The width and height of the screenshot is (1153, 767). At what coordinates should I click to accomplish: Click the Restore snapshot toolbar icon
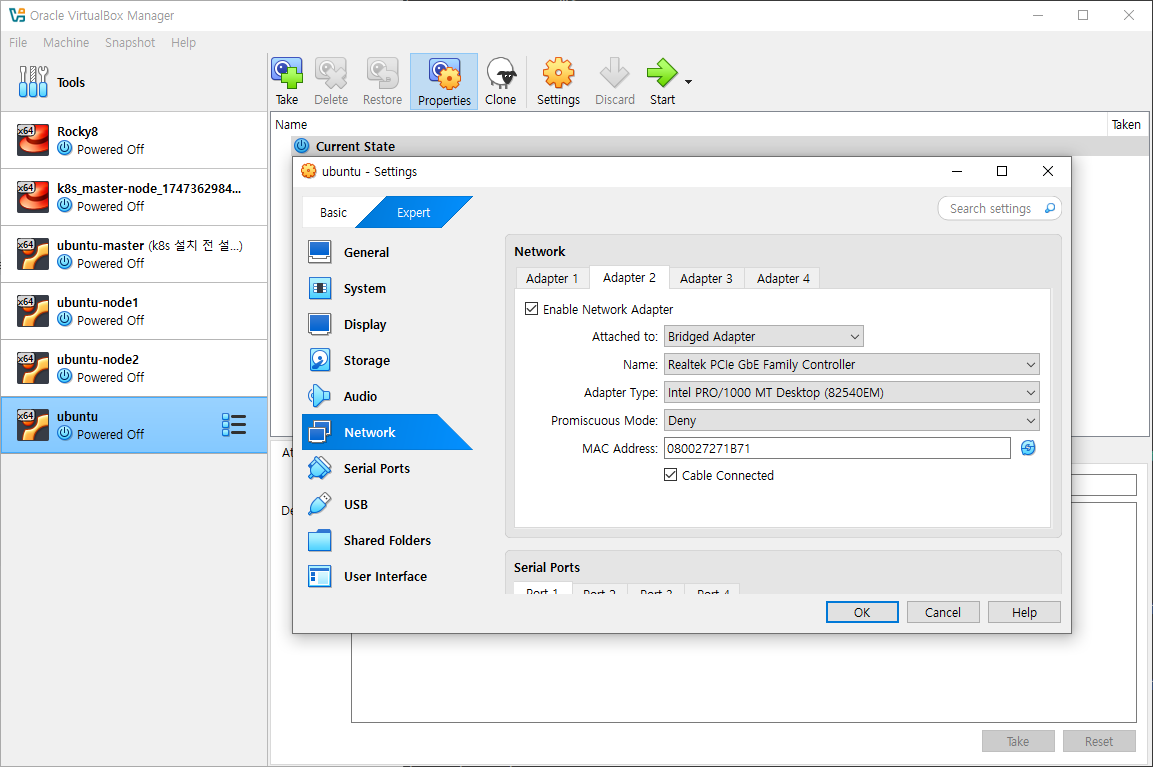(382, 82)
